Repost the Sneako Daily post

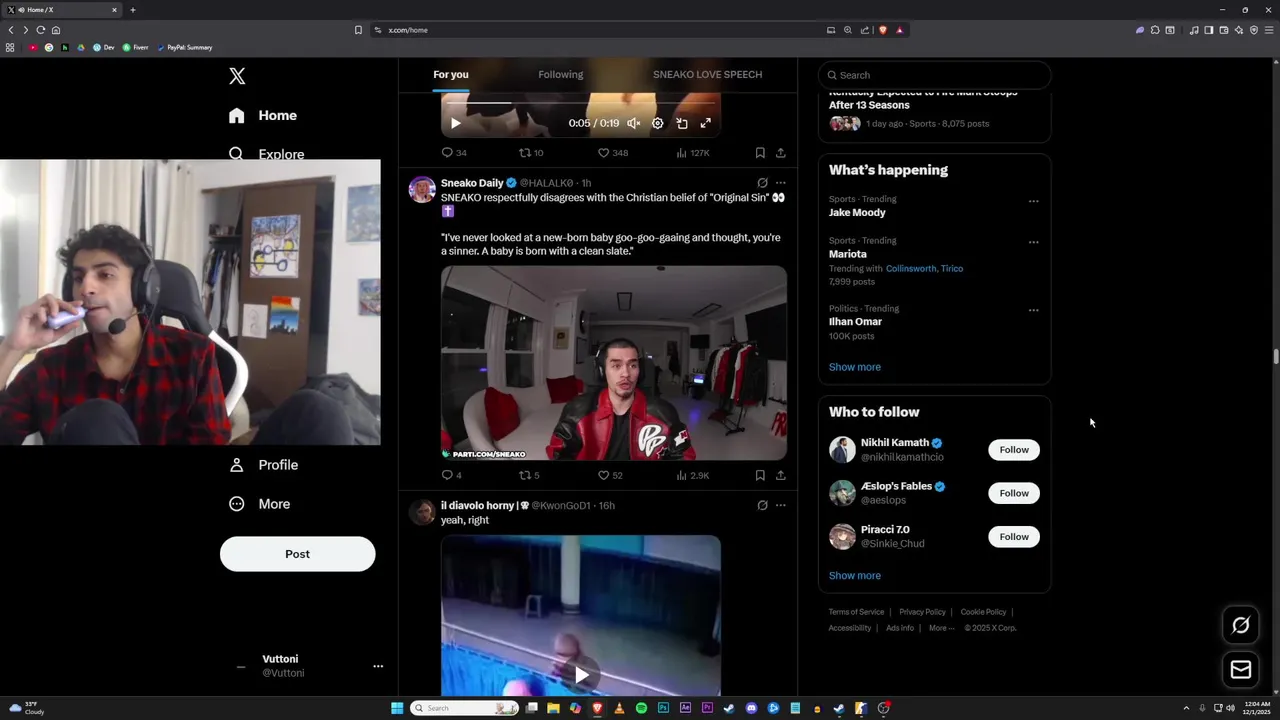coord(529,475)
